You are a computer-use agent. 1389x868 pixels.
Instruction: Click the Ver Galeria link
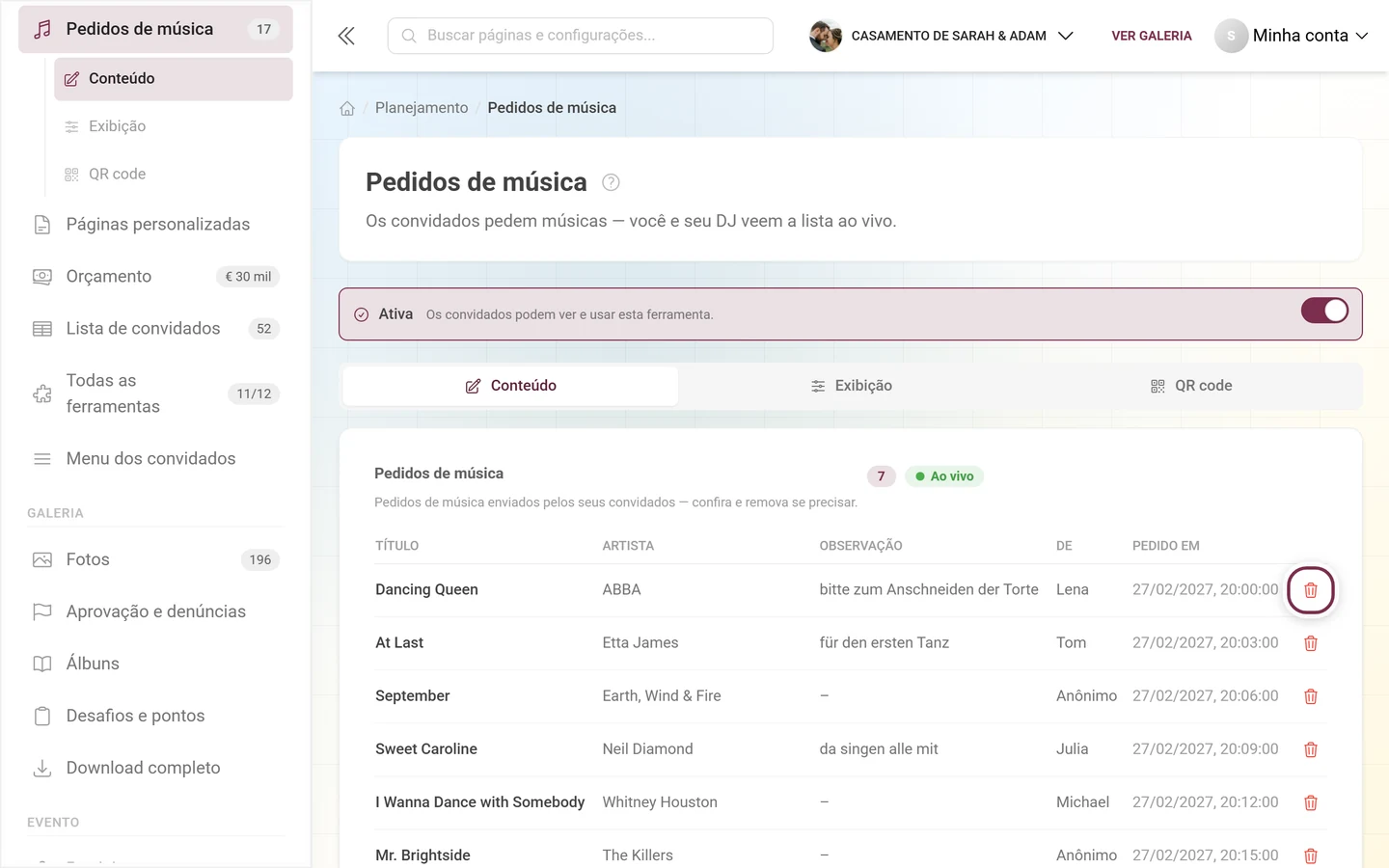coord(1152,36)
